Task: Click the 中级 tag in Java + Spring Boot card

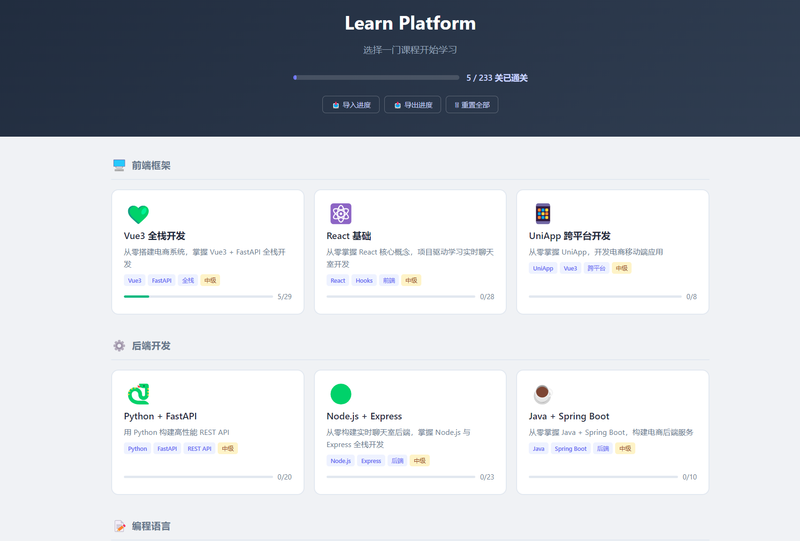Action: coord(625,448)
